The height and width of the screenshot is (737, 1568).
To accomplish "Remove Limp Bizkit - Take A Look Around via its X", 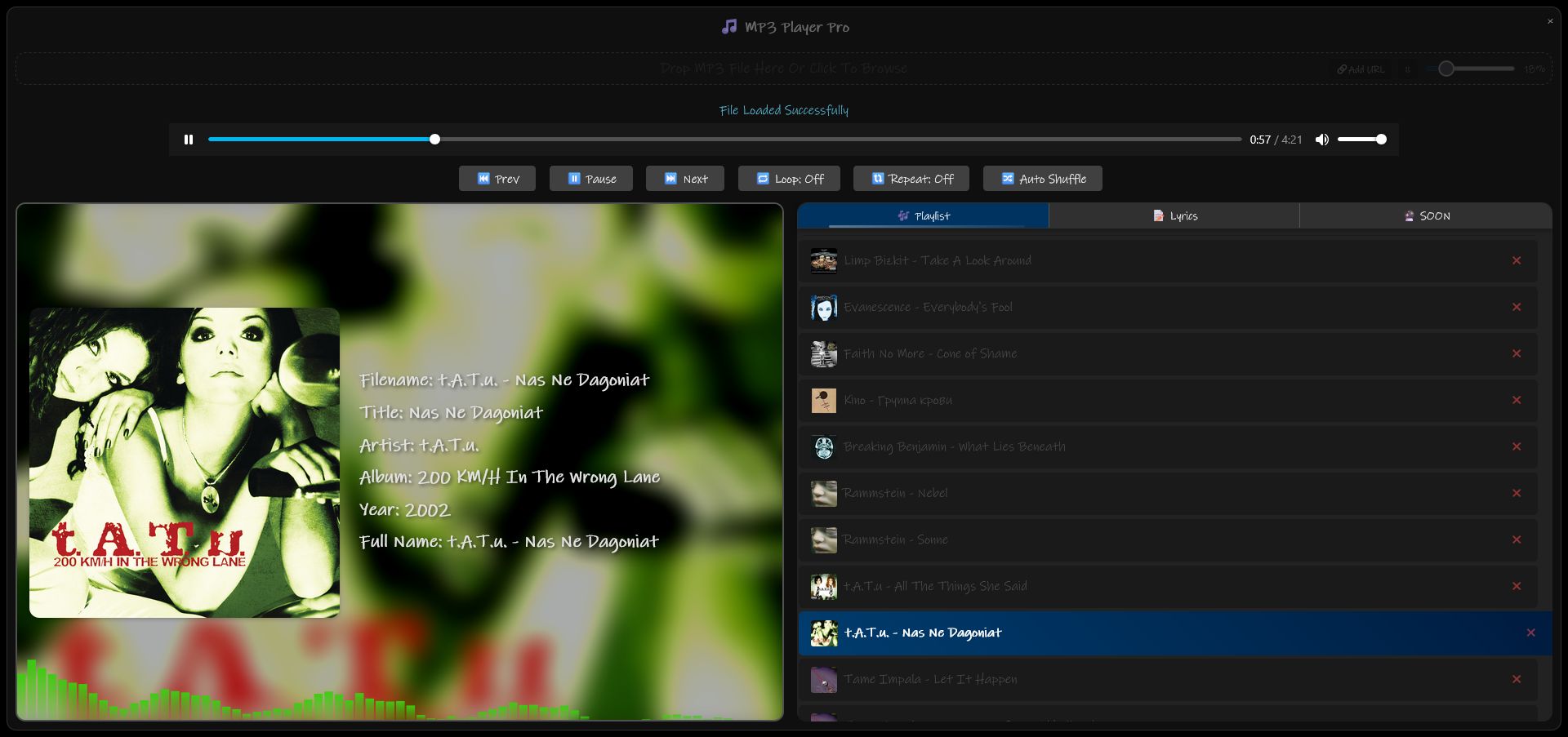I will pos(1516,260).
